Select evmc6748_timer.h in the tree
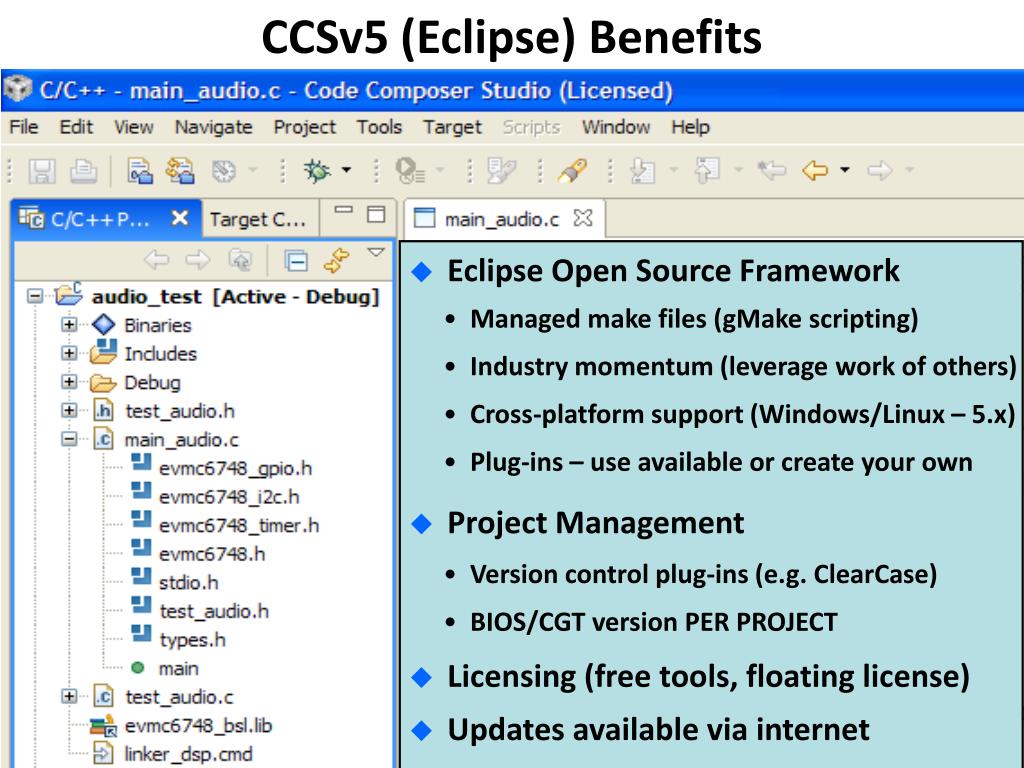 (239, 526)
